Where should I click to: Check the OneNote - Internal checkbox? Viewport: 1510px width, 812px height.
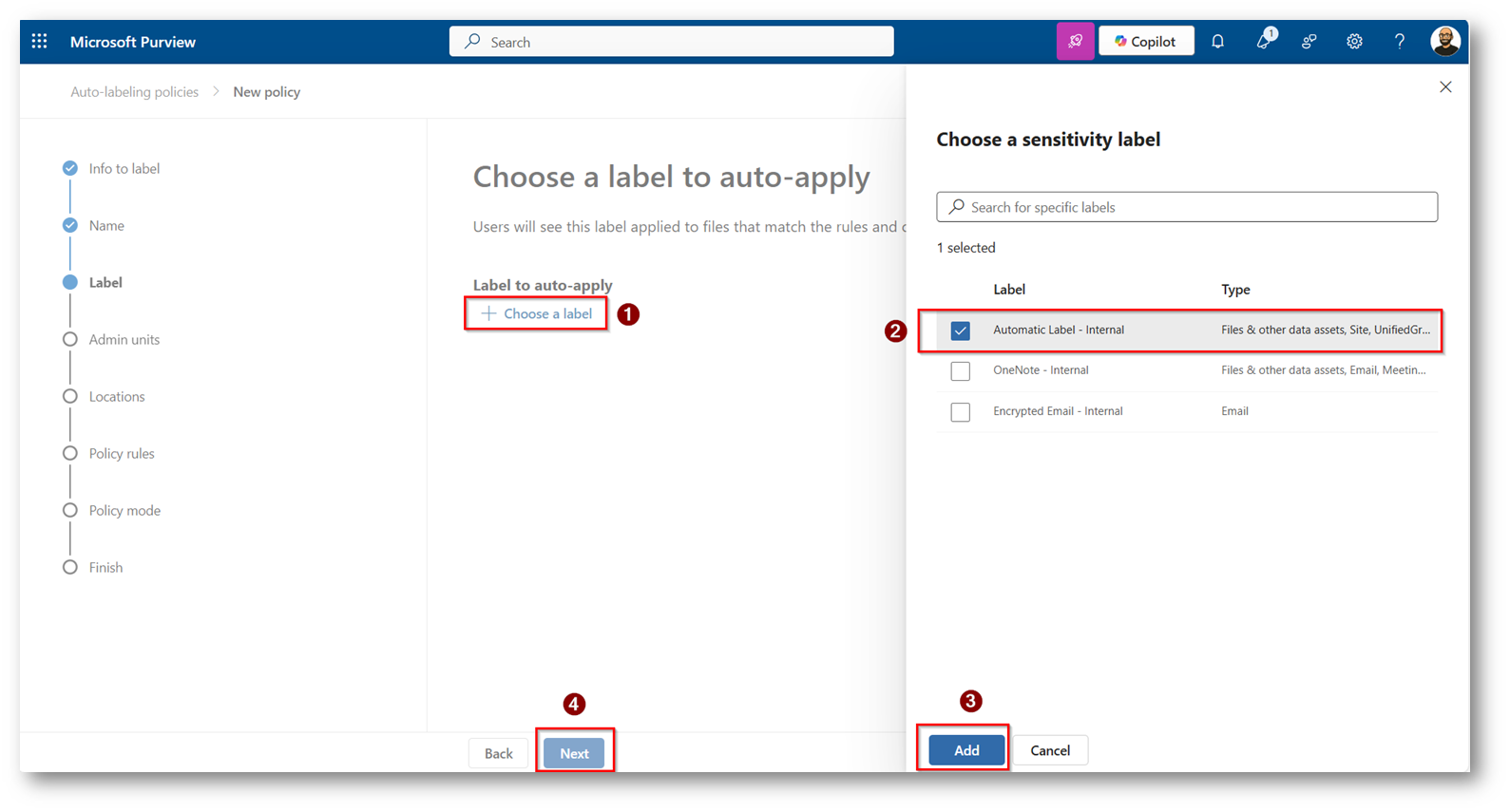[x=960, y=371]
